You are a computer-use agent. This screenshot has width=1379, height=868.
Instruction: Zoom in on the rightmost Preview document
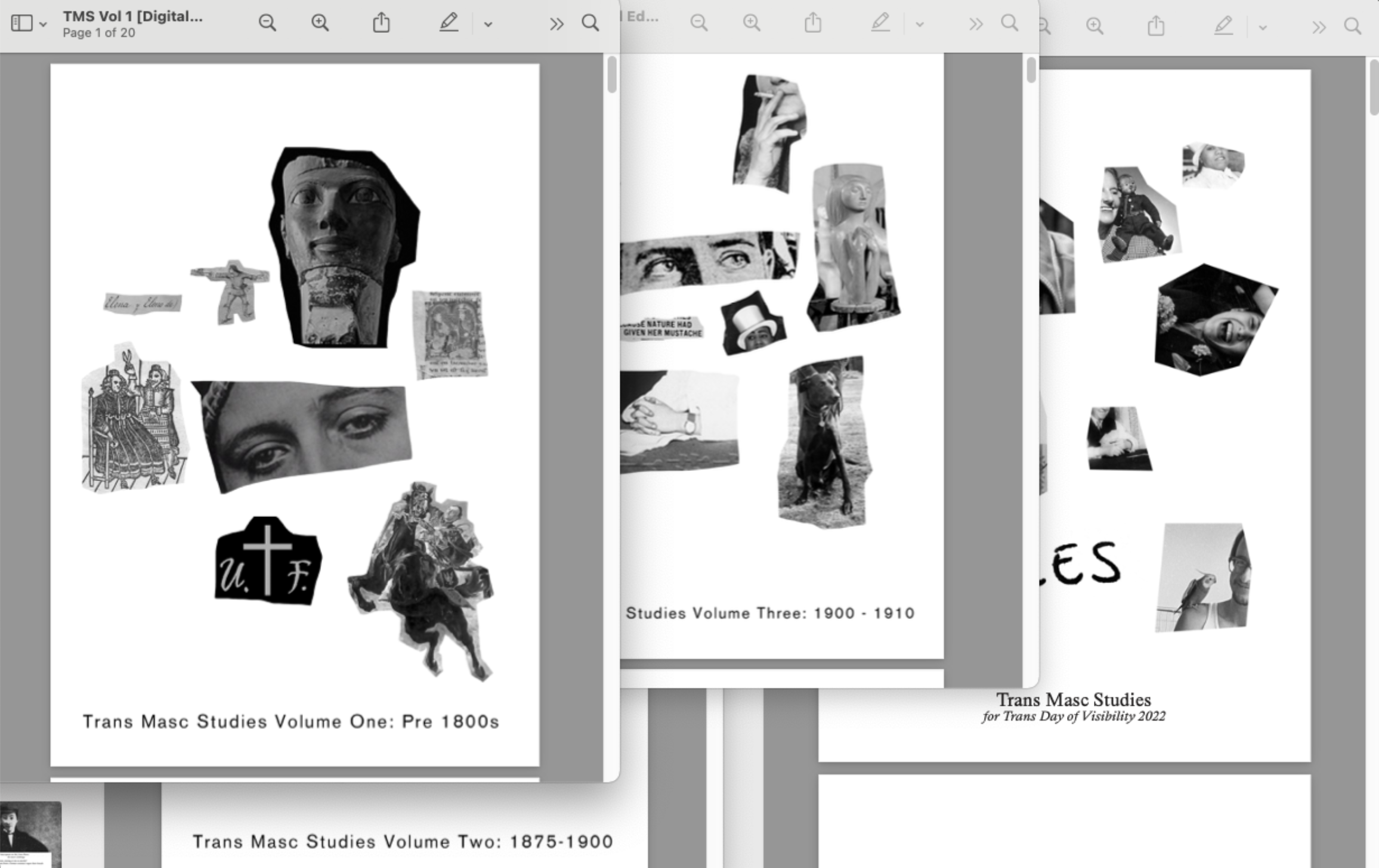point(1094,26)
